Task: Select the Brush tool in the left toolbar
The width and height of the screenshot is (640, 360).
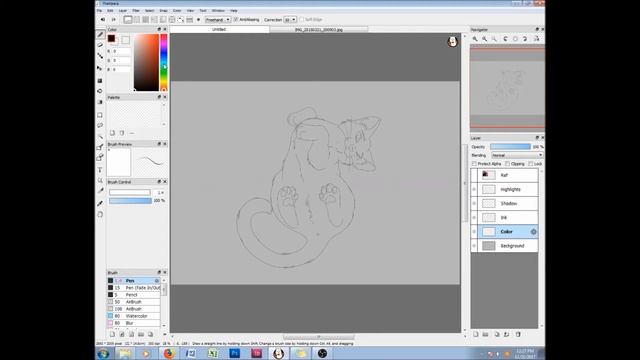Action: coord(100,35)
